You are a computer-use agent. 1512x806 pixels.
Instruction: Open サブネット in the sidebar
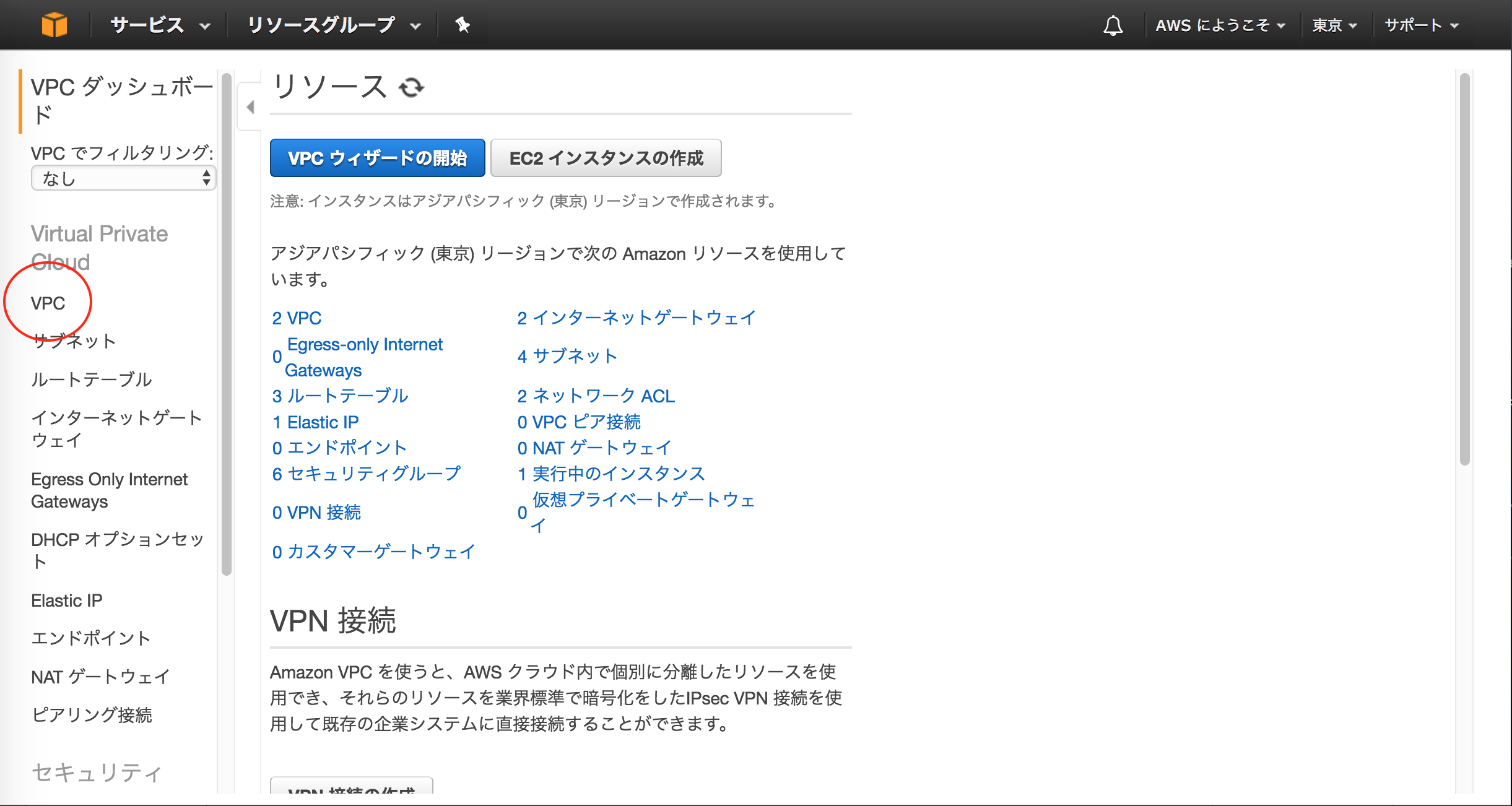(x=74, y=341)
